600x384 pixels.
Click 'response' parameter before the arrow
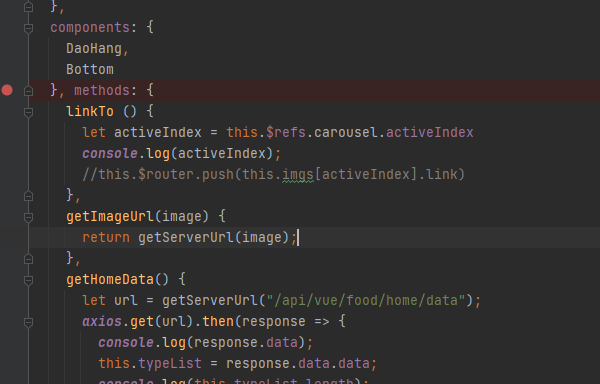click(274, 322)
